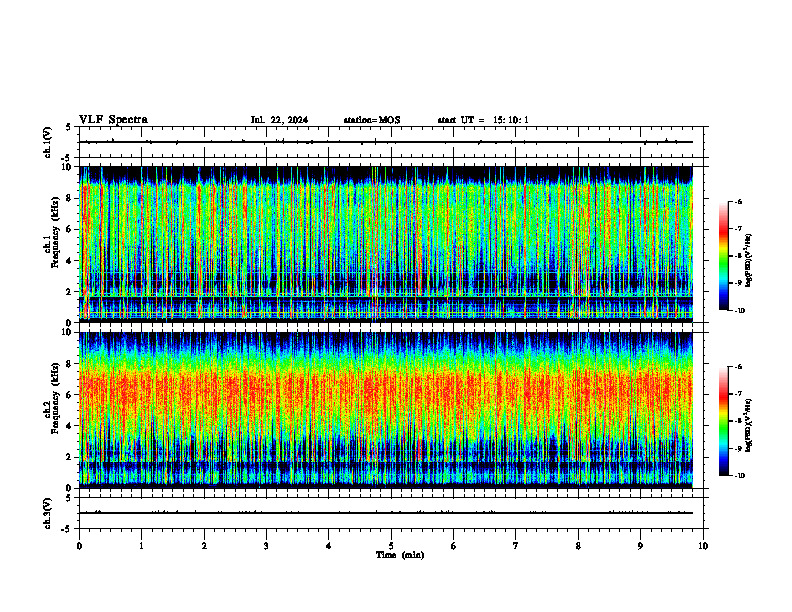Select the ch.2 log(PSD) color scale caption
792x612 pixels.
749,425
